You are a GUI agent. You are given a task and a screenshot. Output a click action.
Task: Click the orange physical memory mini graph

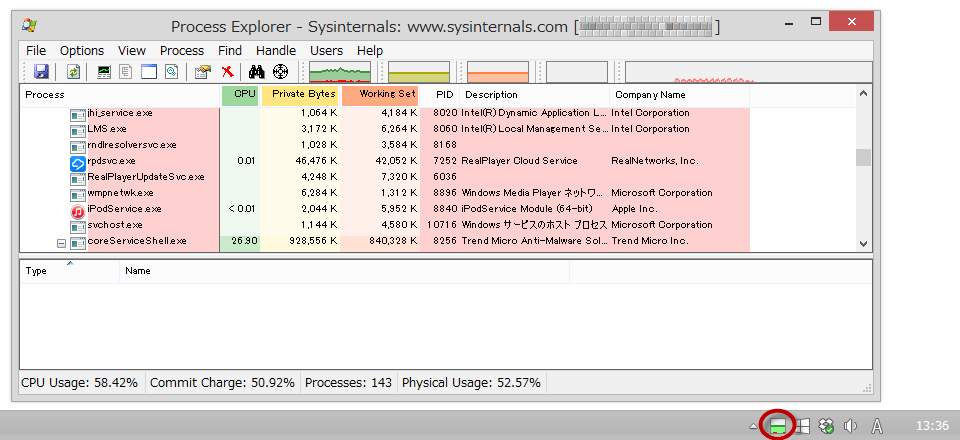point(498,72)
